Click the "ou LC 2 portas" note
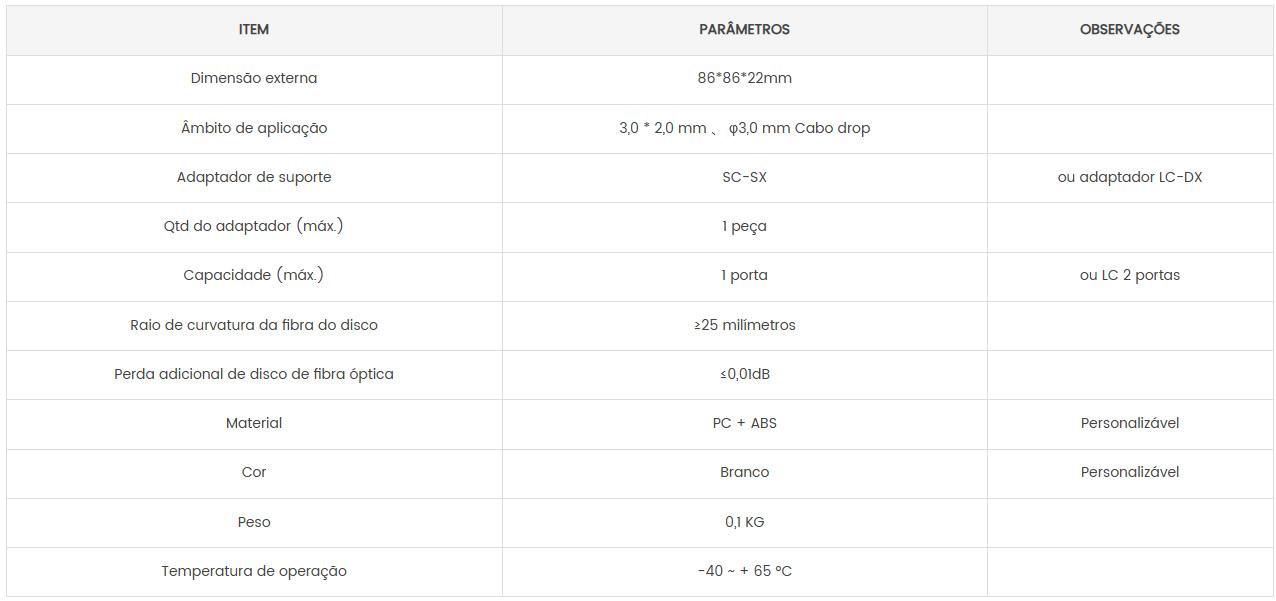The width and height of the screenshot is (1276, 601). [x=1129, y=275]
